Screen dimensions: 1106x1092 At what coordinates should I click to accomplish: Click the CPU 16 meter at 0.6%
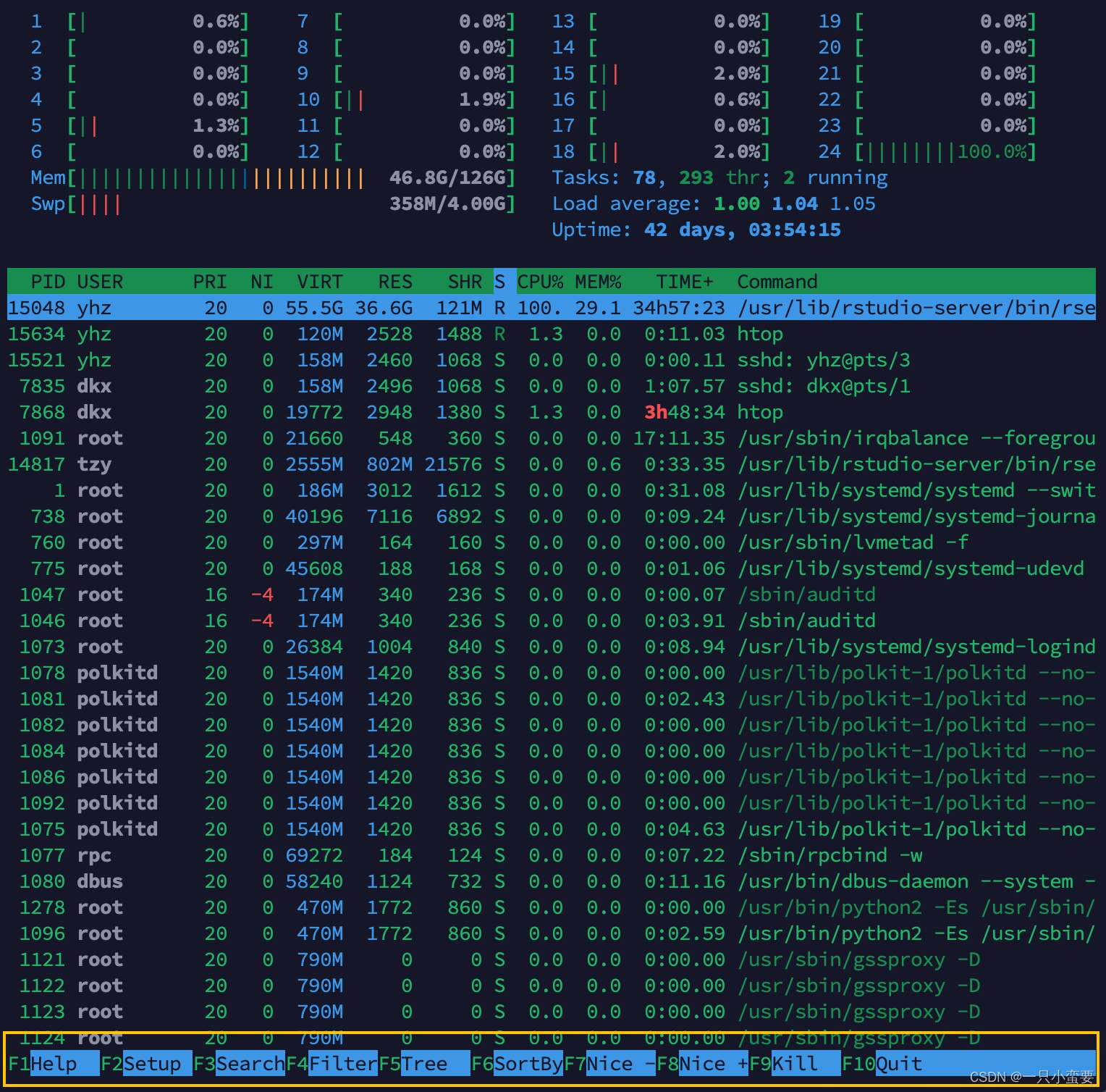(x=662, y=100)
